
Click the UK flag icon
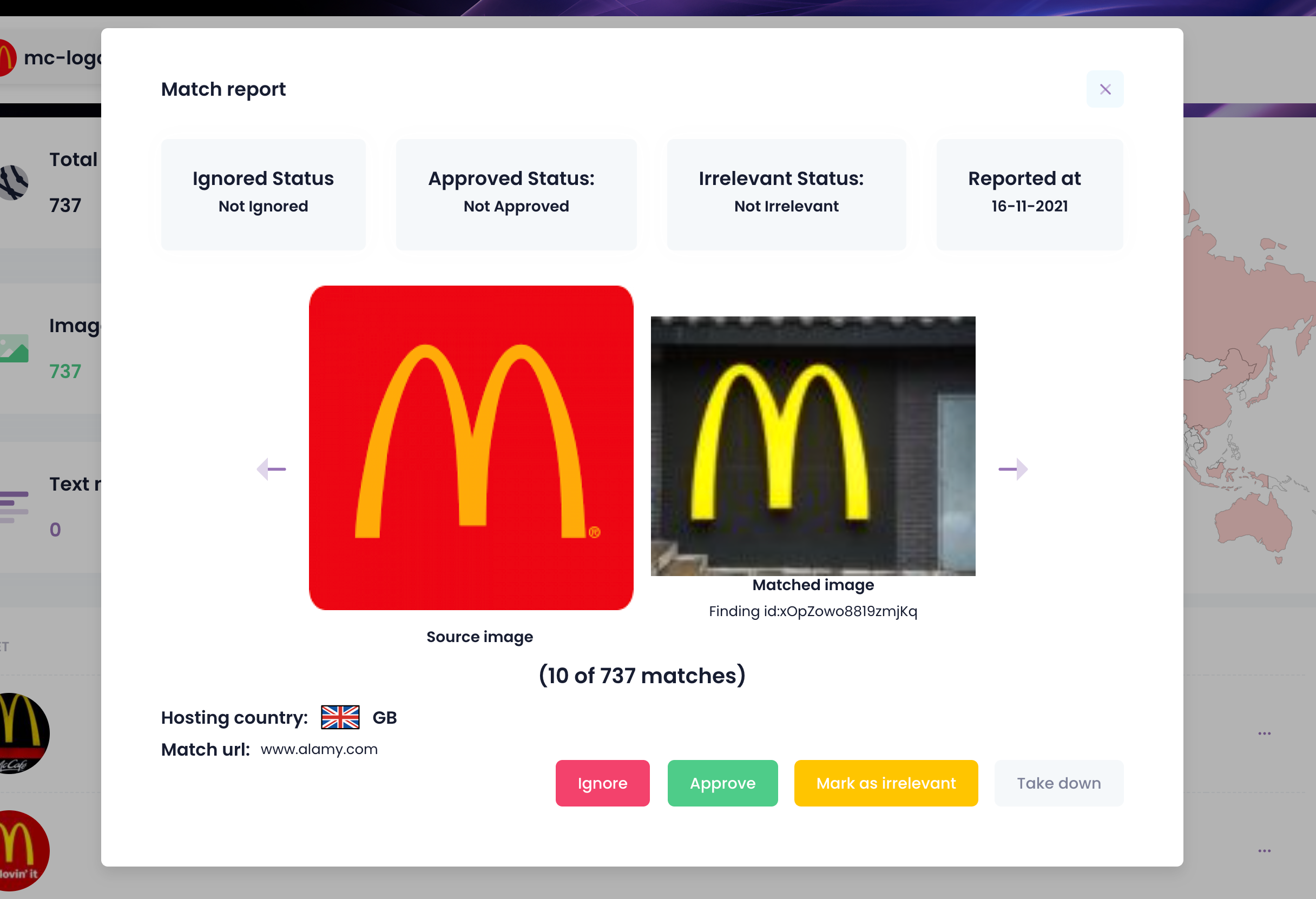[x=340, y=717]
